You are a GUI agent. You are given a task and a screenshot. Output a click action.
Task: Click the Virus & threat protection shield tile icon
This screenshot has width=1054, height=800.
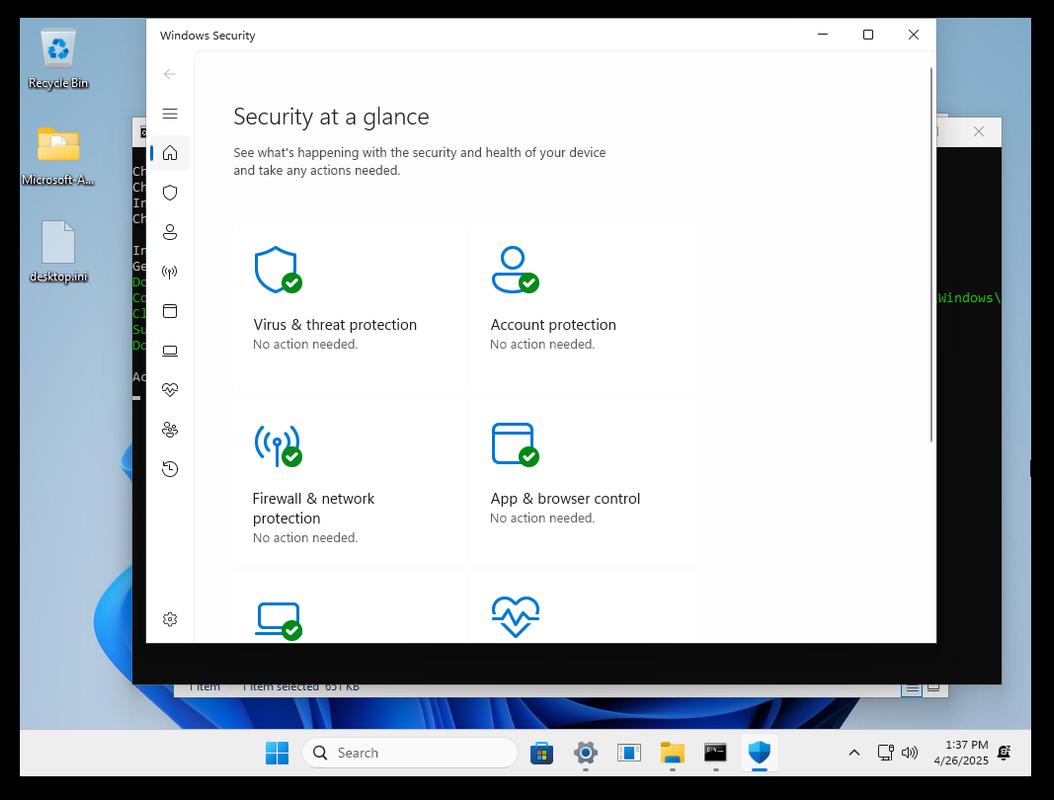tap(278, 270)
